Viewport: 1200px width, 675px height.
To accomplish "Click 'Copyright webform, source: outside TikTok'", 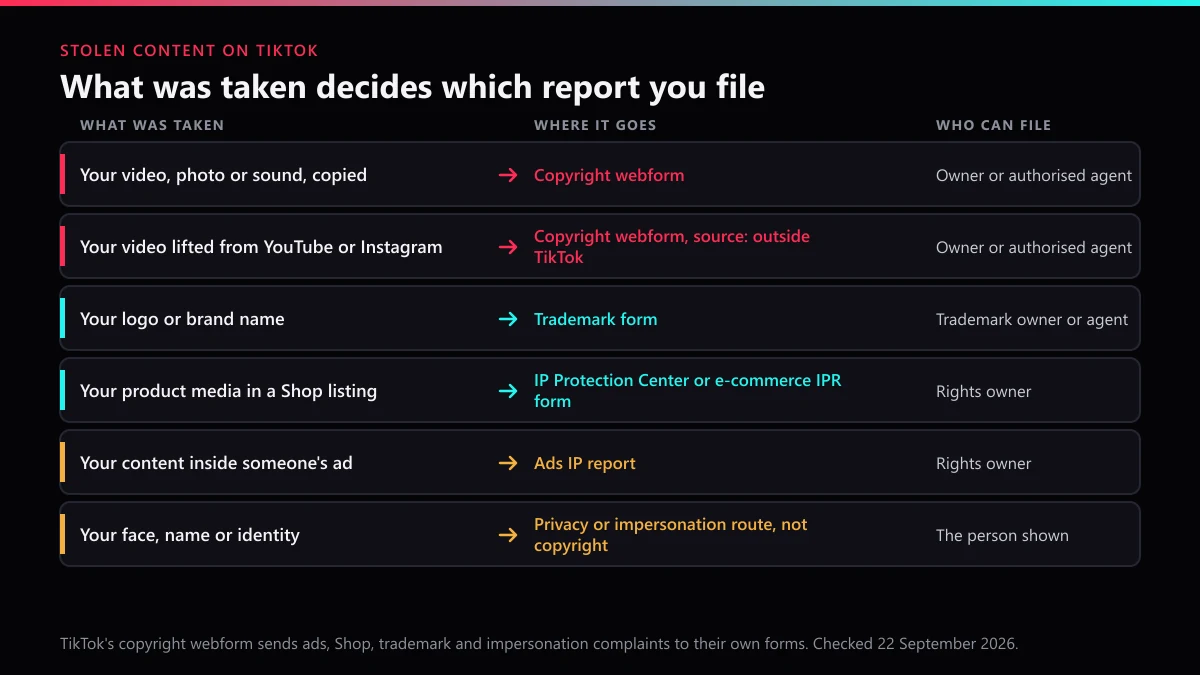I will pyautogui.click(x=672, y=247).
